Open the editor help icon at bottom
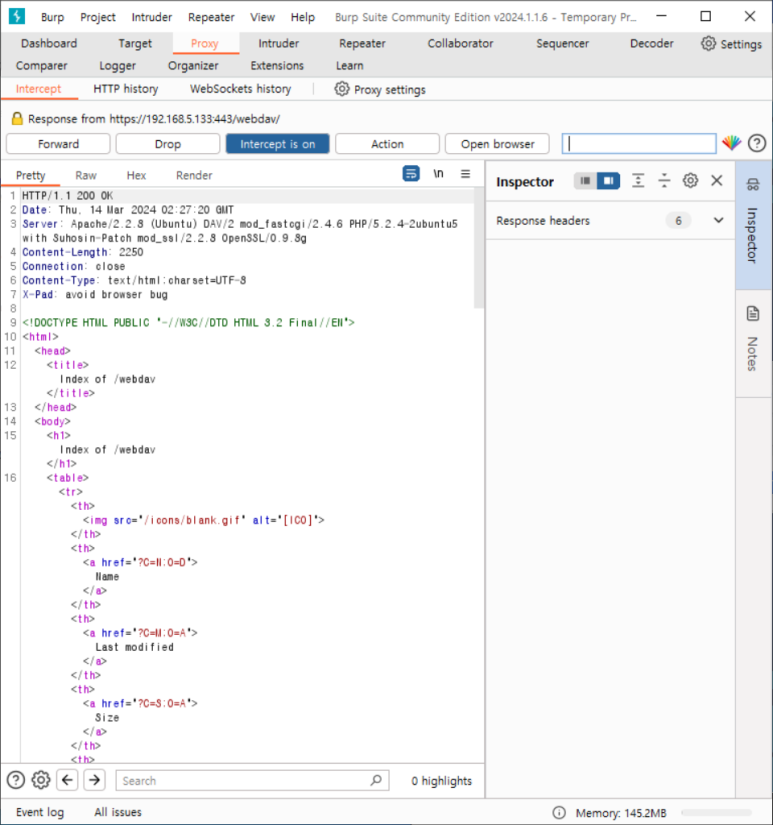 (16, 780)
